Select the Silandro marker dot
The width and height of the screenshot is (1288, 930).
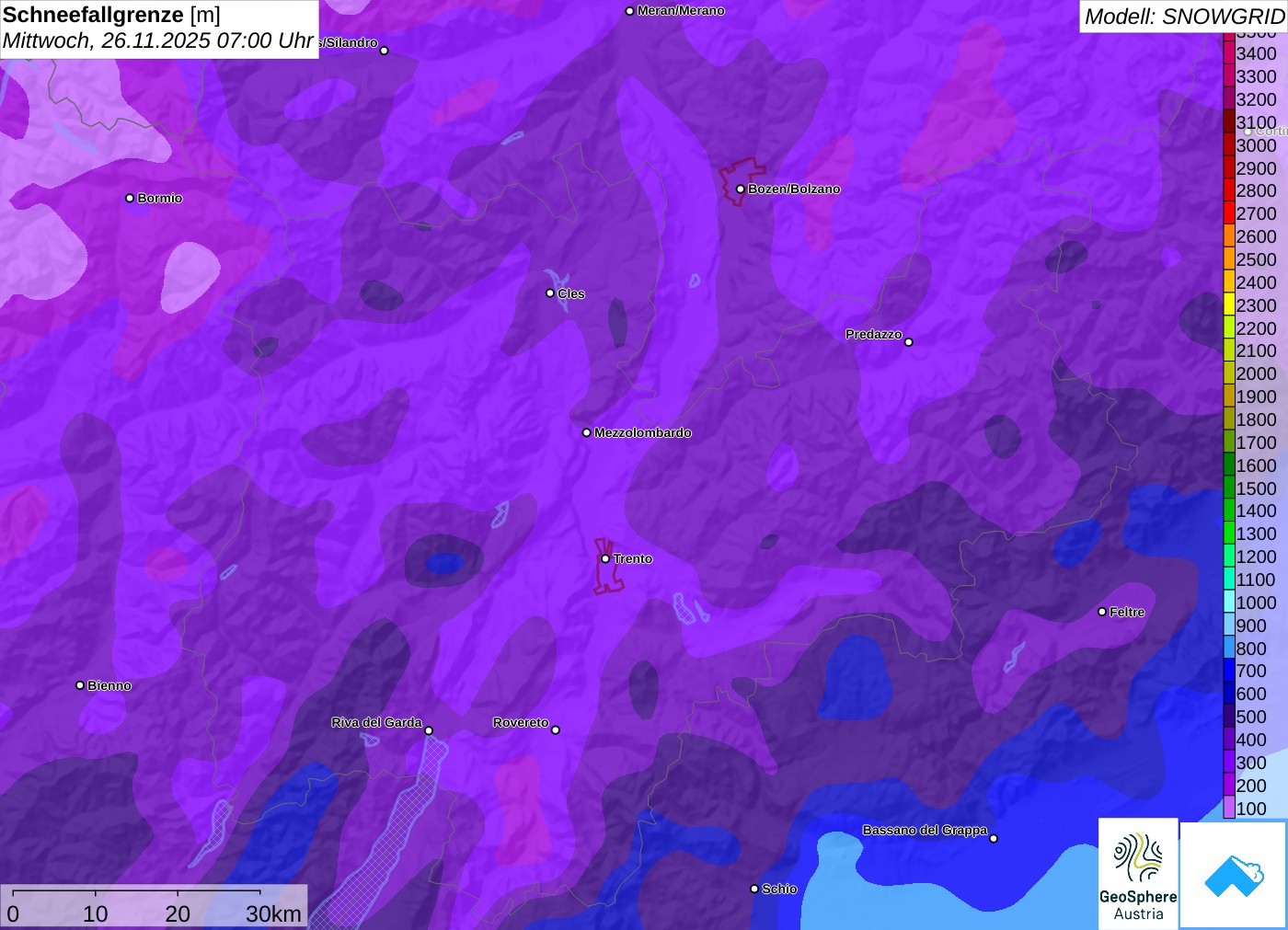click(385, 51)
